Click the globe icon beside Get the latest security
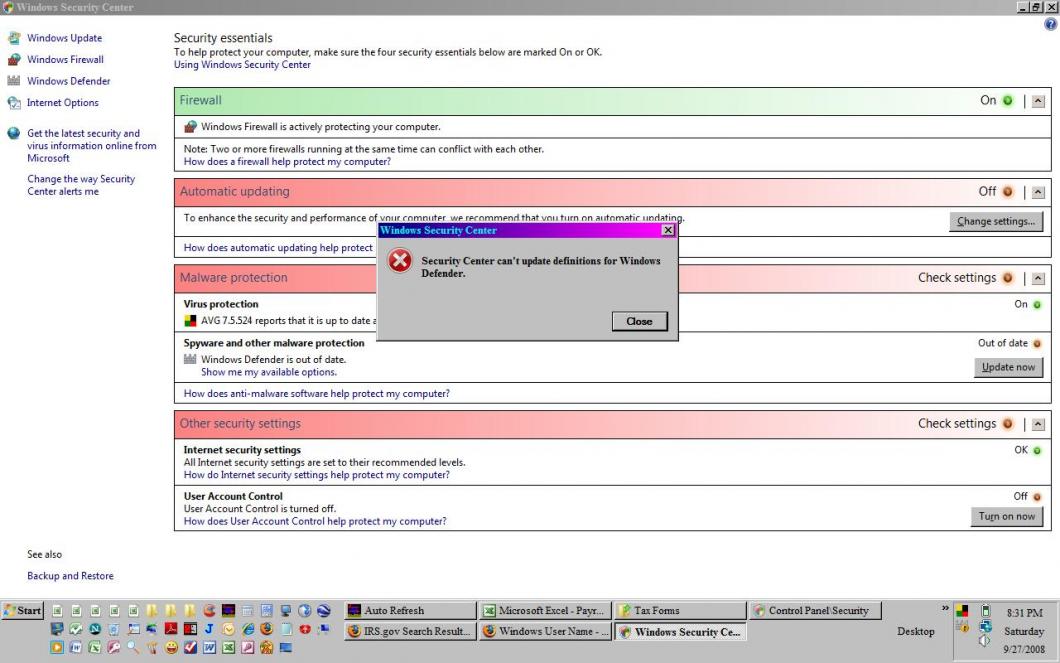Viewport: 1060px width, 663px height. pos(14,133)
